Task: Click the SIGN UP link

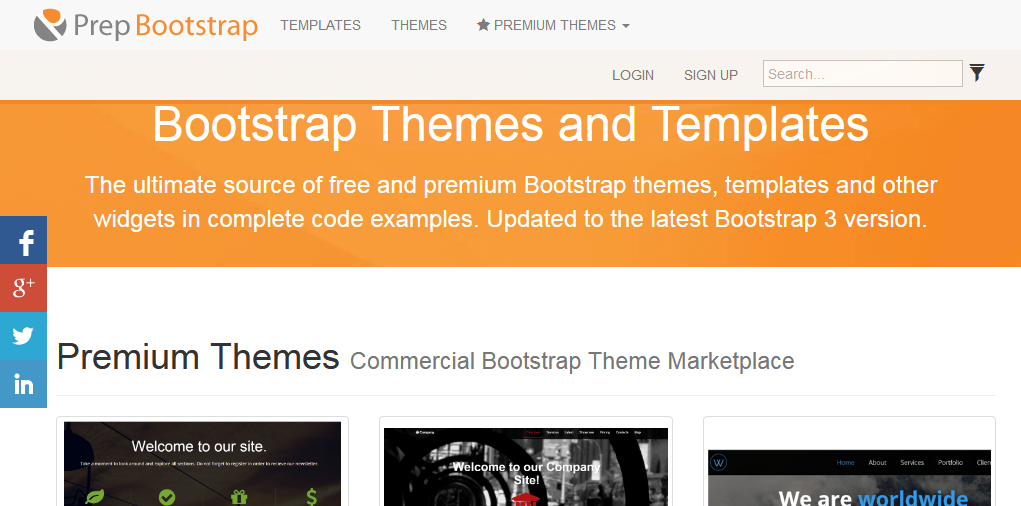Action: coord(710,75)
